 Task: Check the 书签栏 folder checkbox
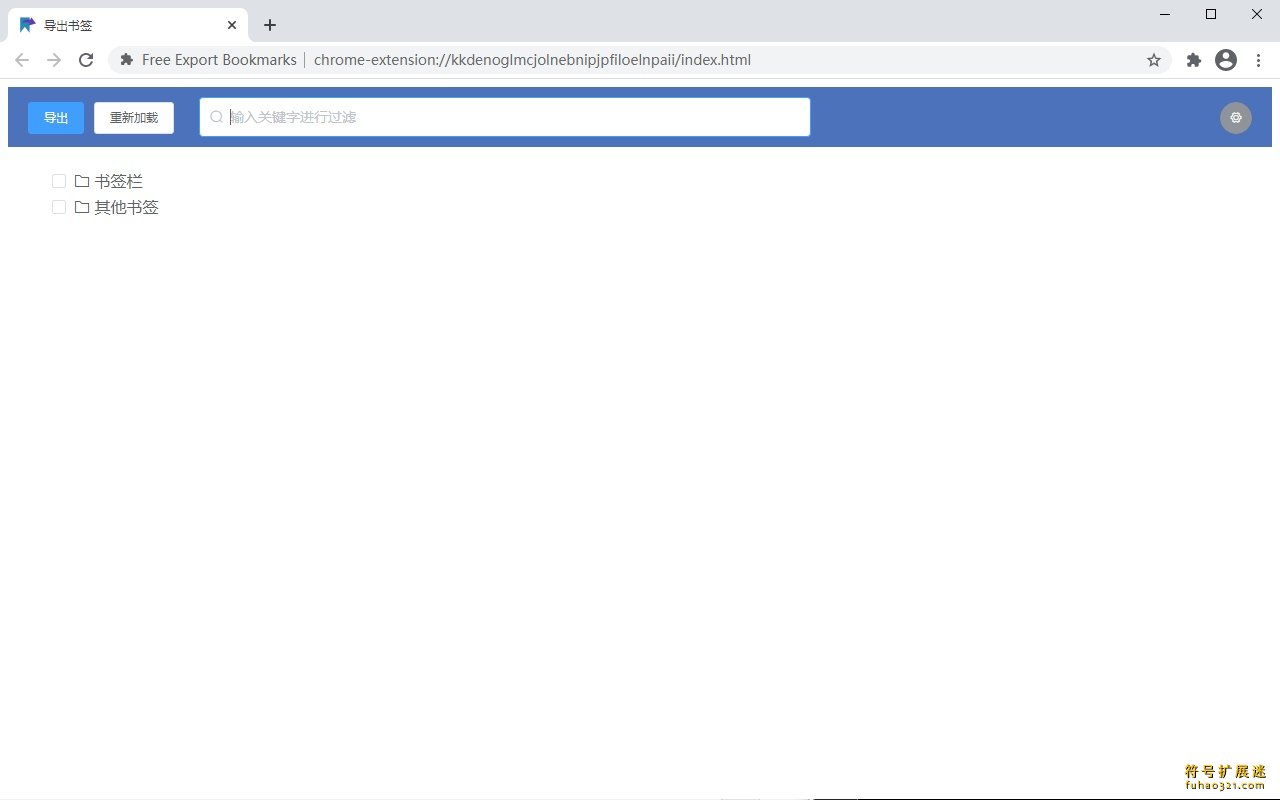(x=59, y=181)
